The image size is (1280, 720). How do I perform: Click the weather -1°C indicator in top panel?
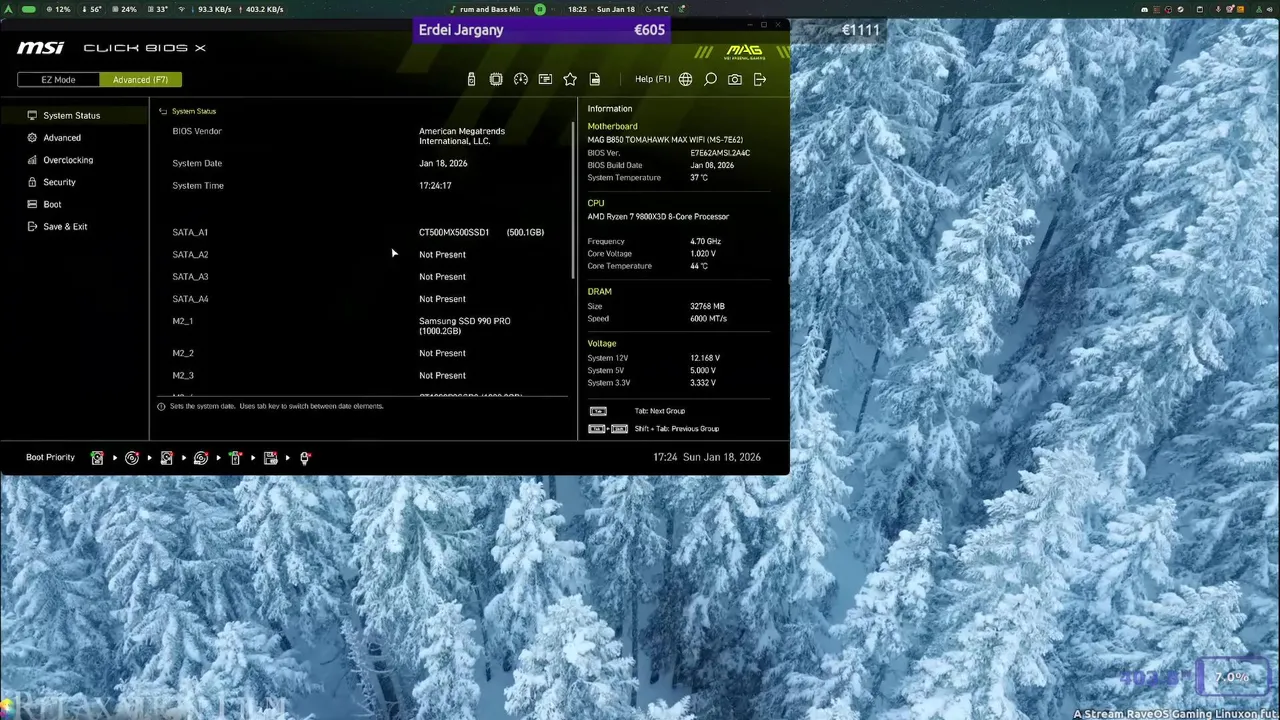pyautogui.click(x=658, y=9)
